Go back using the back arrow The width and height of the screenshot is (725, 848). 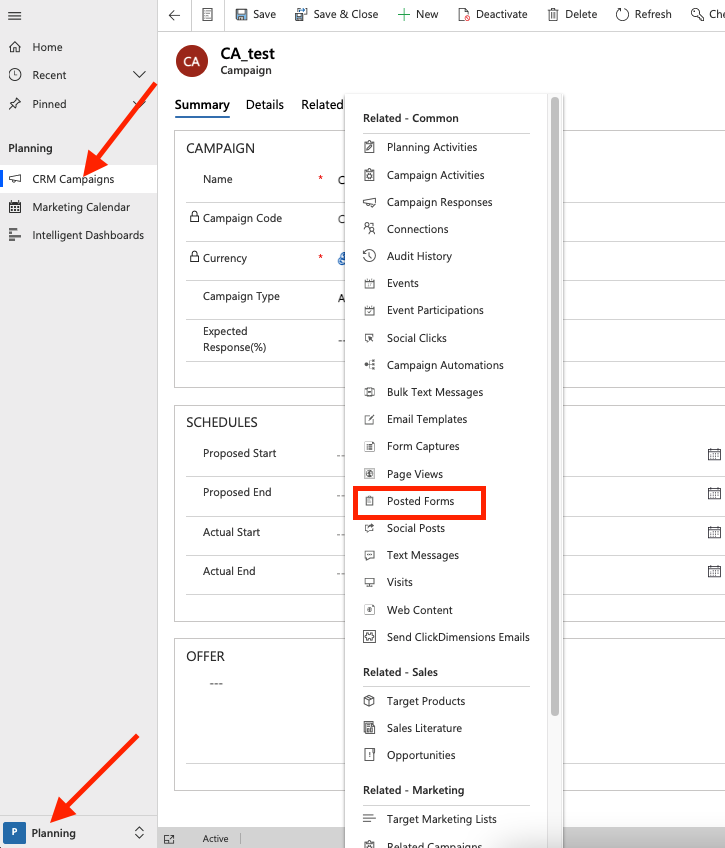[174, 15]
